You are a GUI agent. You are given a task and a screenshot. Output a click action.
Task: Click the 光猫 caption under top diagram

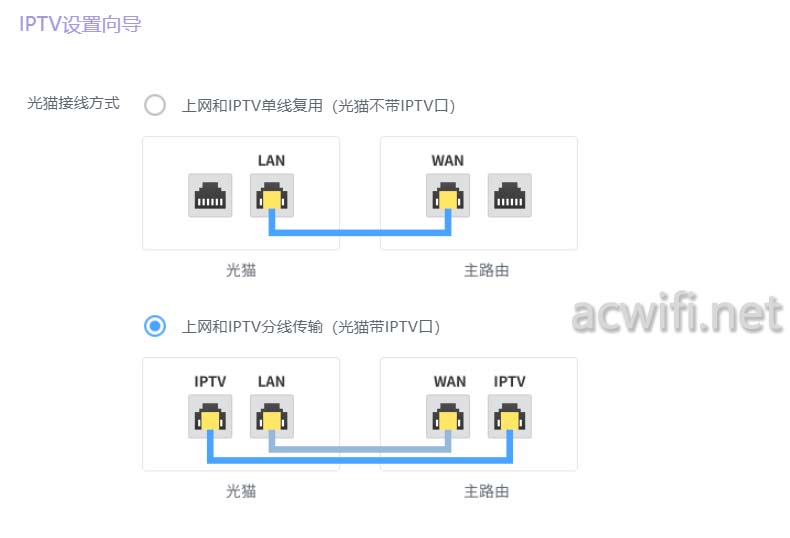click(241, 271)
